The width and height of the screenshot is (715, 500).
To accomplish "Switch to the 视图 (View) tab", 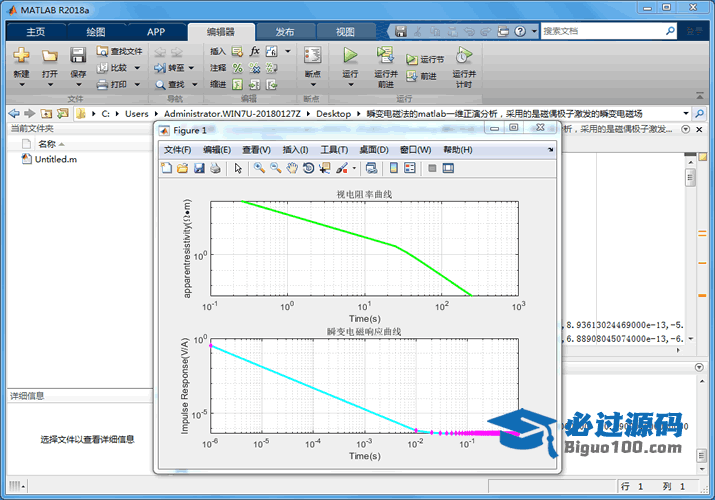I will pos(345,32).
